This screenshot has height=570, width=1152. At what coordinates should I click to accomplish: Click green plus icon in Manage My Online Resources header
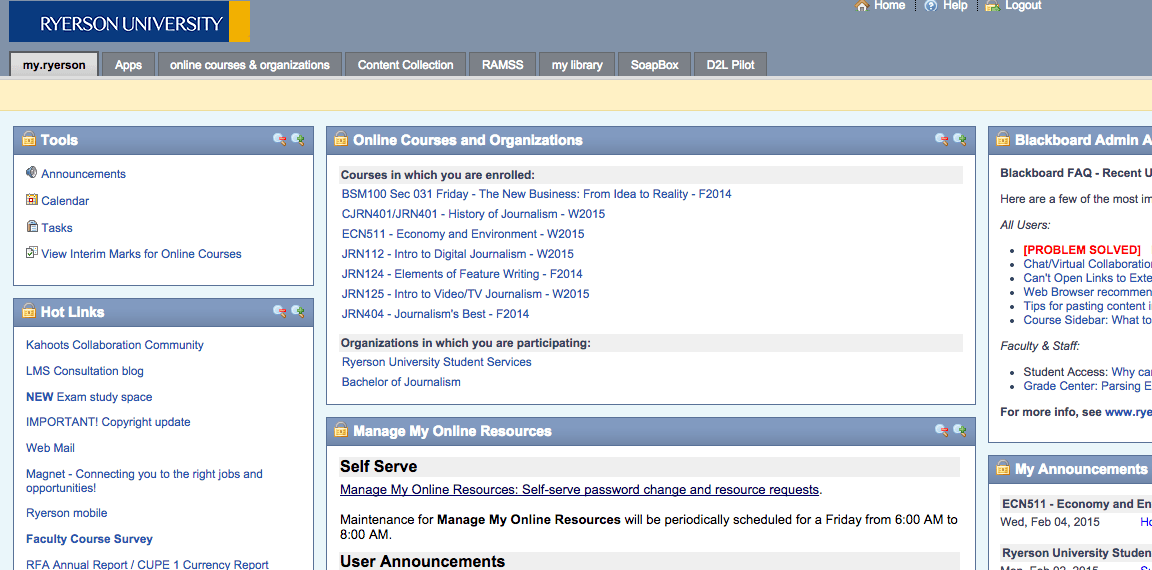pos(960,431)
